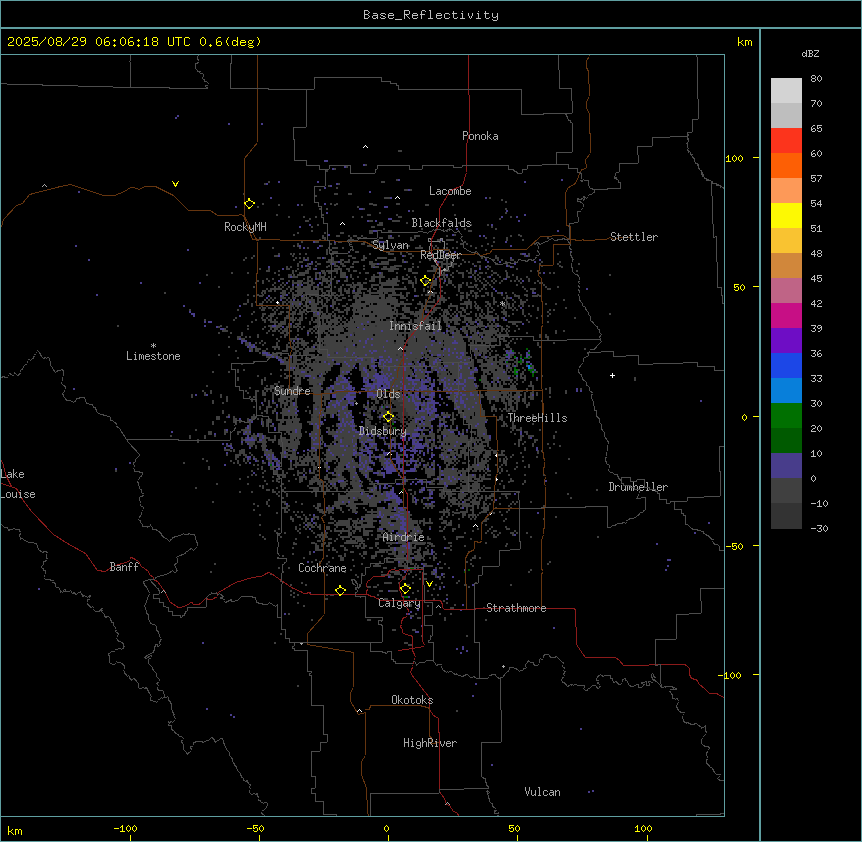The height and width of the screenshot is (842, 862).
Task: Click the Limestone map label
Action: tap(153, 356)
